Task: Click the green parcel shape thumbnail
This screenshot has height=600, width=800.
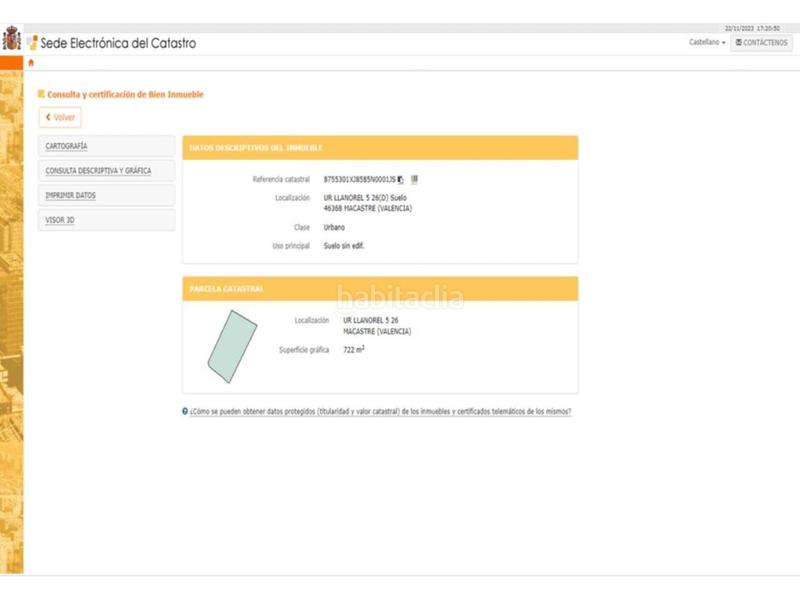Action: [232, 345]
